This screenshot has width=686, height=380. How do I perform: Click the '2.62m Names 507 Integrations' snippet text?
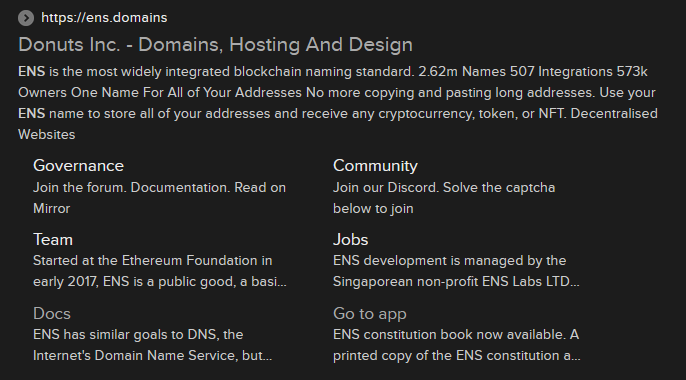click(x=515, y=72)
